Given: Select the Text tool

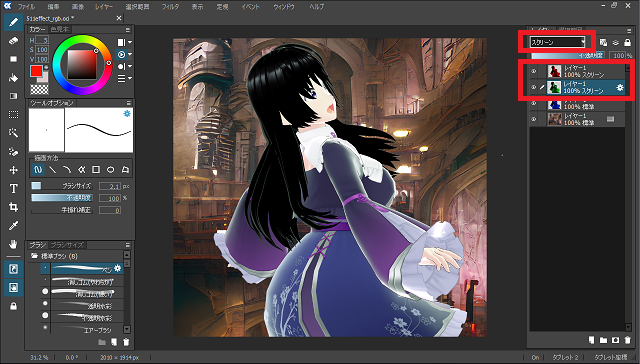Looking at the screenshot, I should point(13,188).
